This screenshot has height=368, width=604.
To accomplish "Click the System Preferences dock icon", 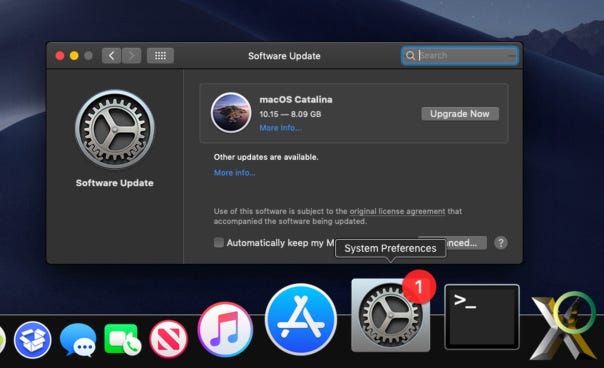I will (391, 315).
